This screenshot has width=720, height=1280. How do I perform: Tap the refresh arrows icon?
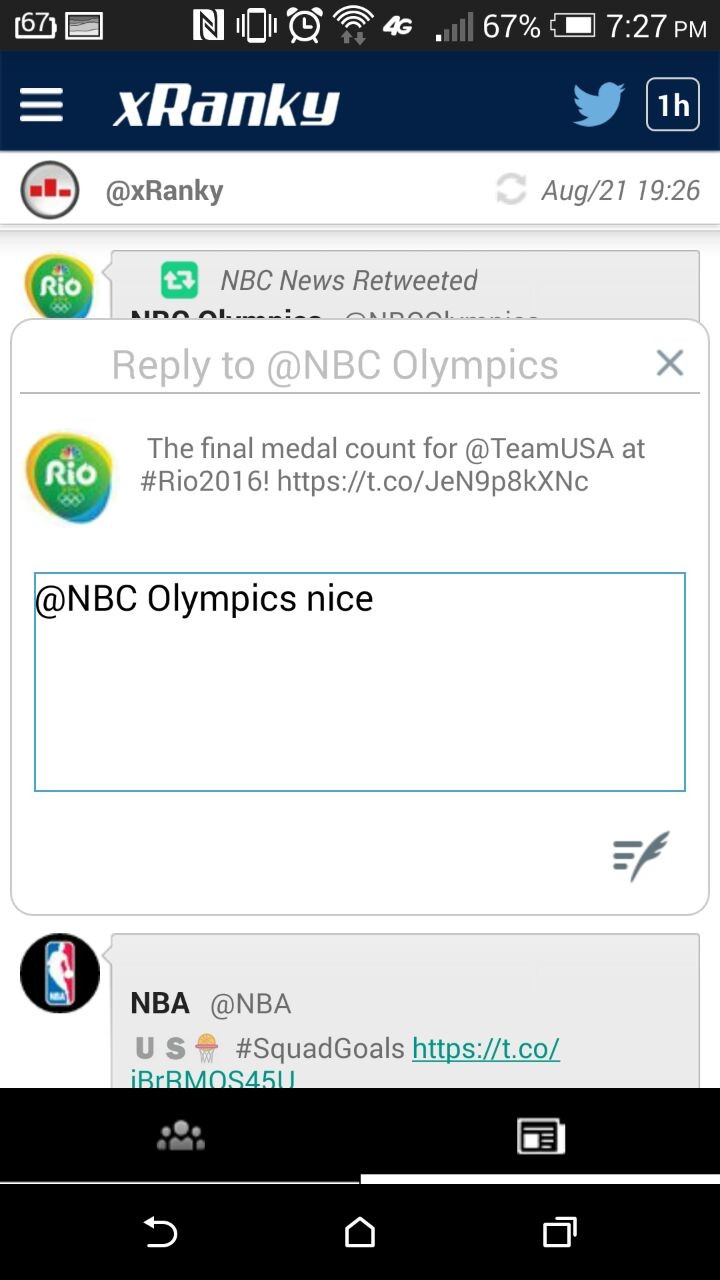click(511, 190)
